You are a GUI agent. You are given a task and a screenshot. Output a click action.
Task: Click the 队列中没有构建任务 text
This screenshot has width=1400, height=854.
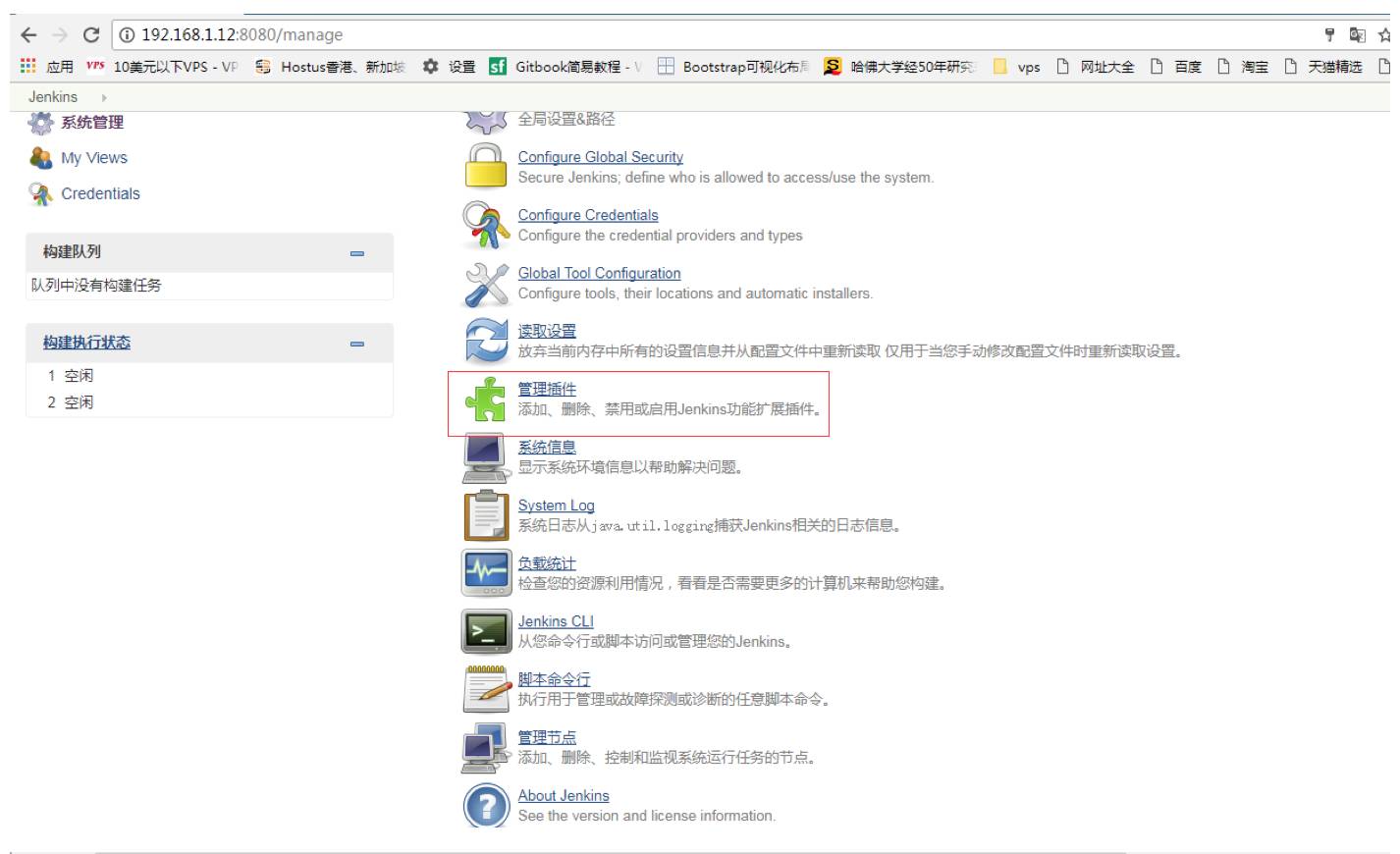pos(96,286)
